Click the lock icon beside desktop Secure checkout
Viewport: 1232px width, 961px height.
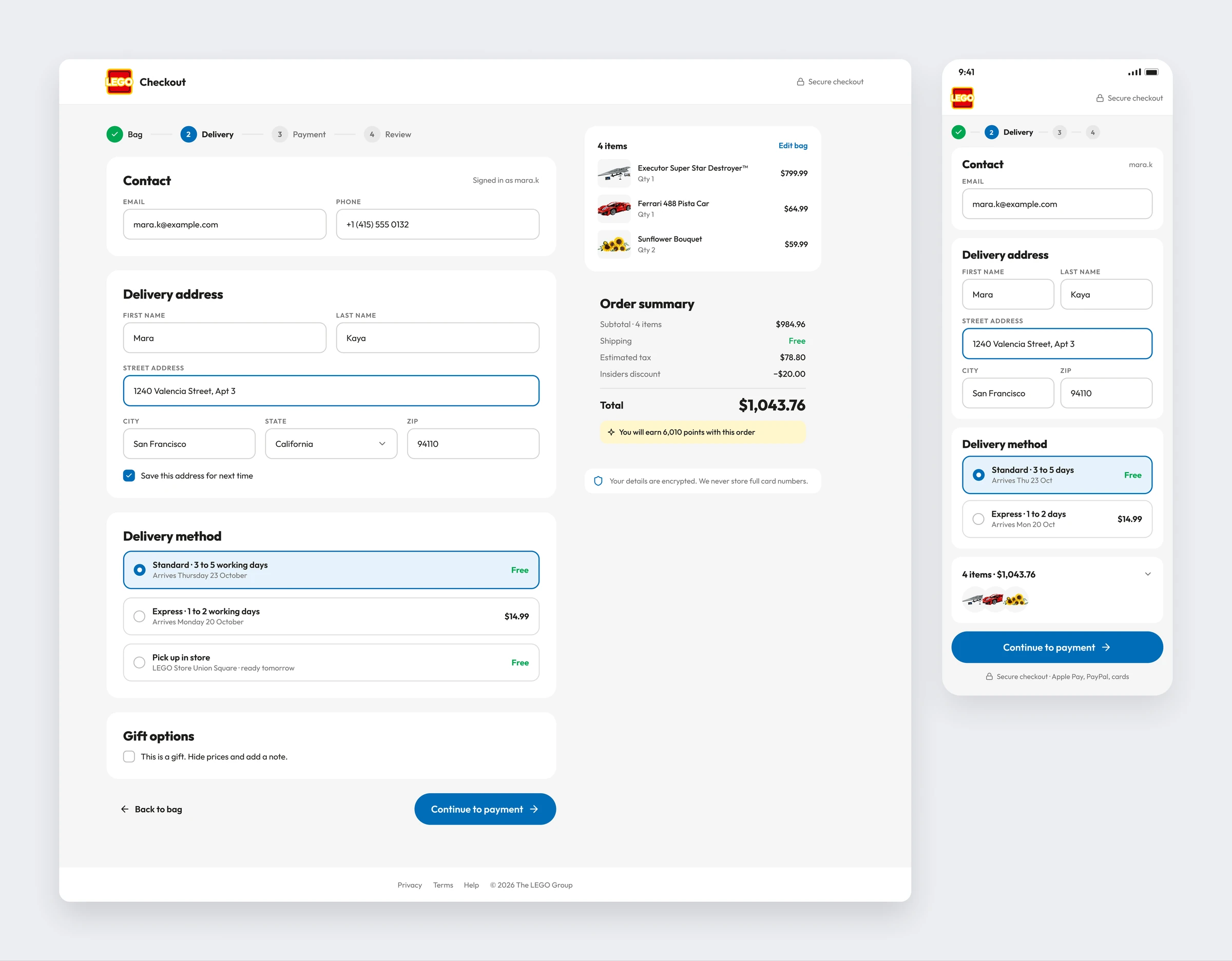pos(800,82)
